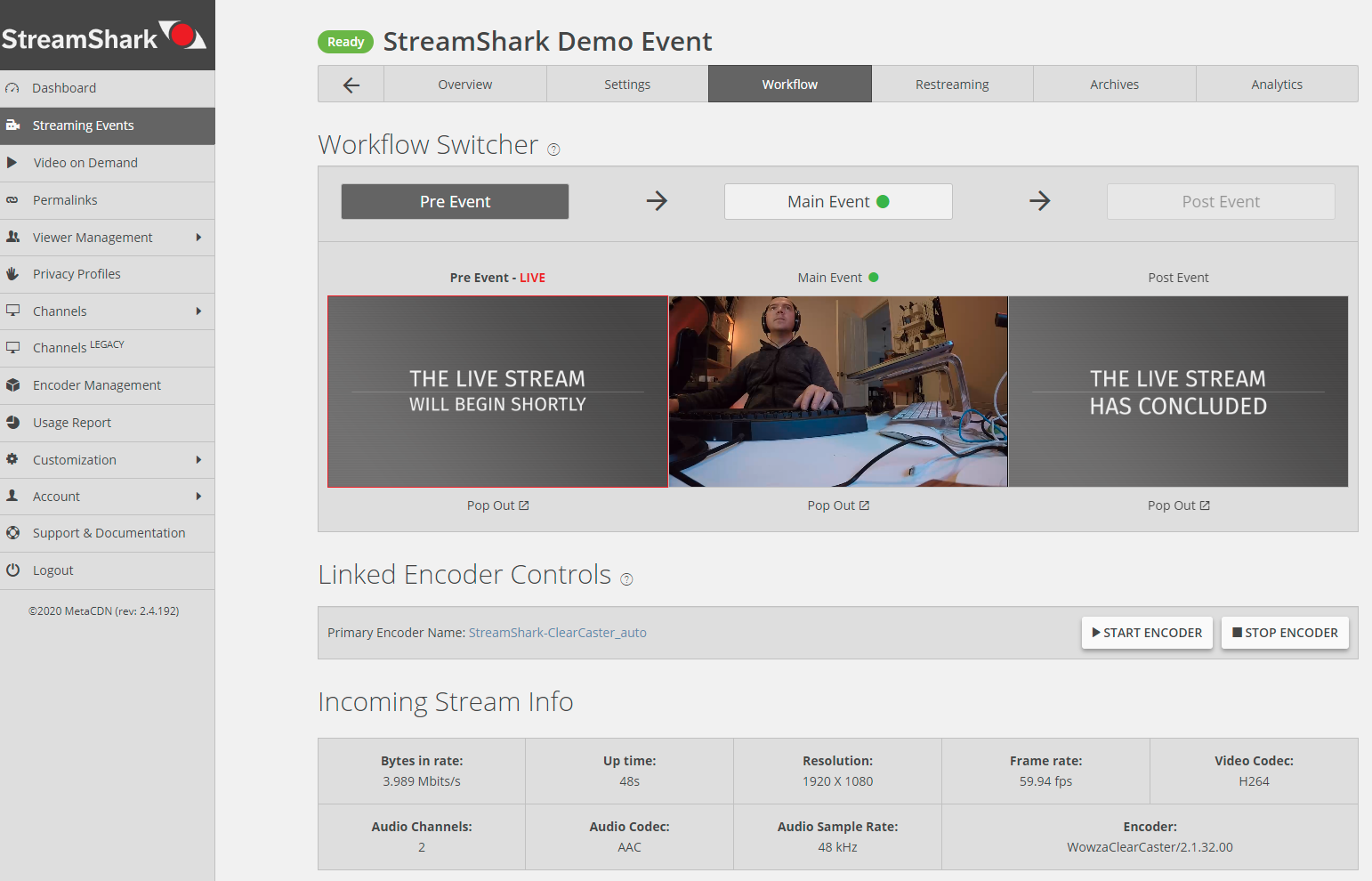Image resolution: width=1372 pixels, height=881 pixels.
Task: Click the 48 kHz audio sample rate value
Action: pos(838,847)
